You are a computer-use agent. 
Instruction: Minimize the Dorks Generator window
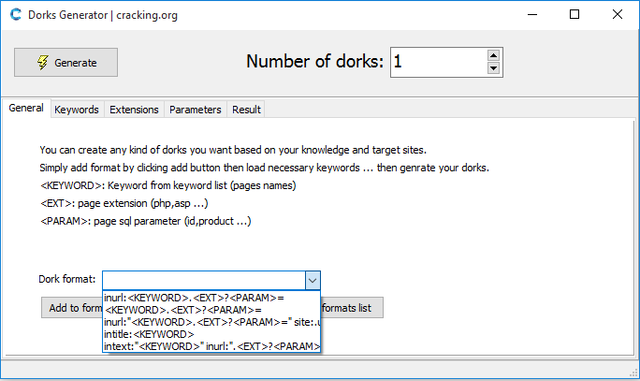coord(532,15)
